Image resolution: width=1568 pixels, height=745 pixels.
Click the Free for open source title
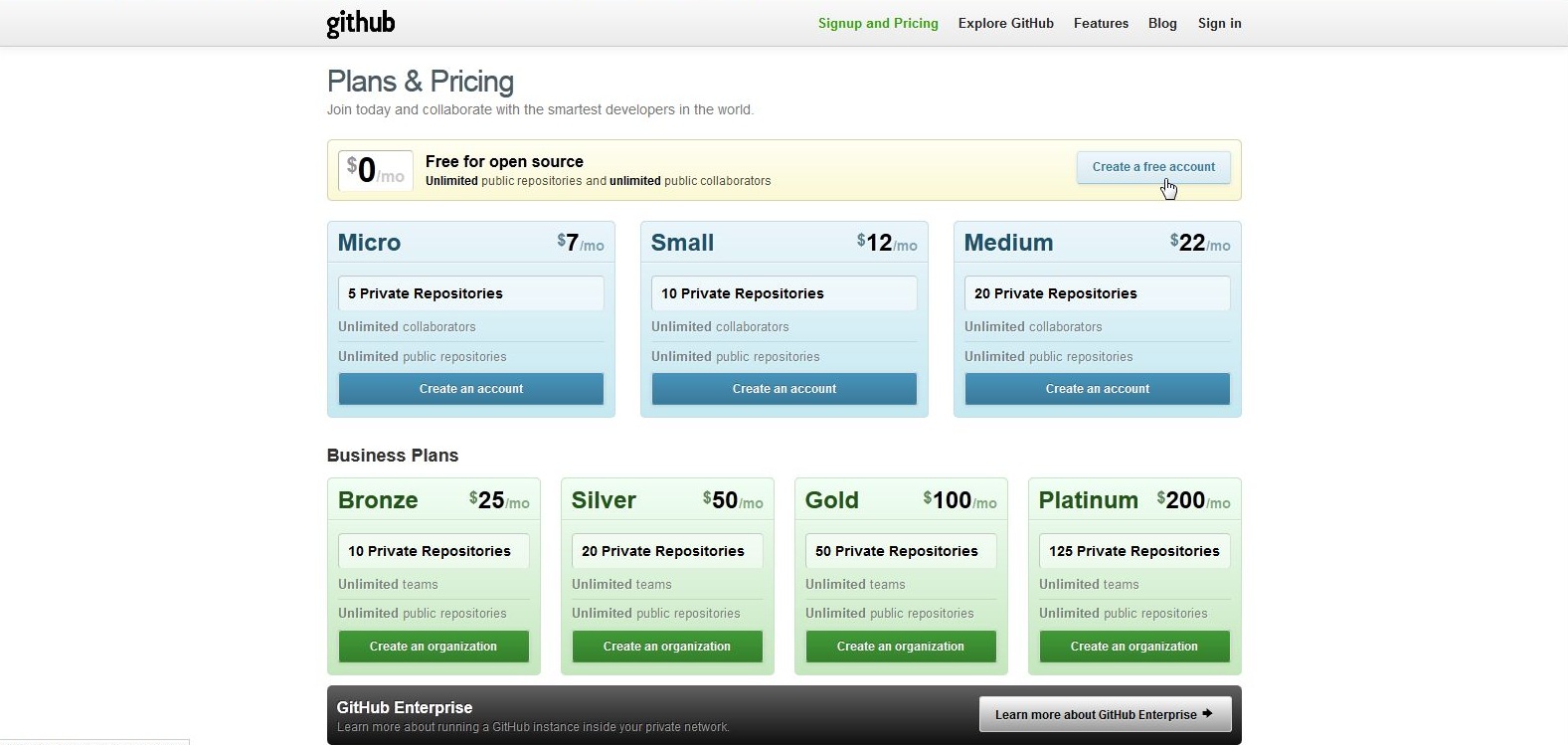pyautogui.click(x=504, y=161)
